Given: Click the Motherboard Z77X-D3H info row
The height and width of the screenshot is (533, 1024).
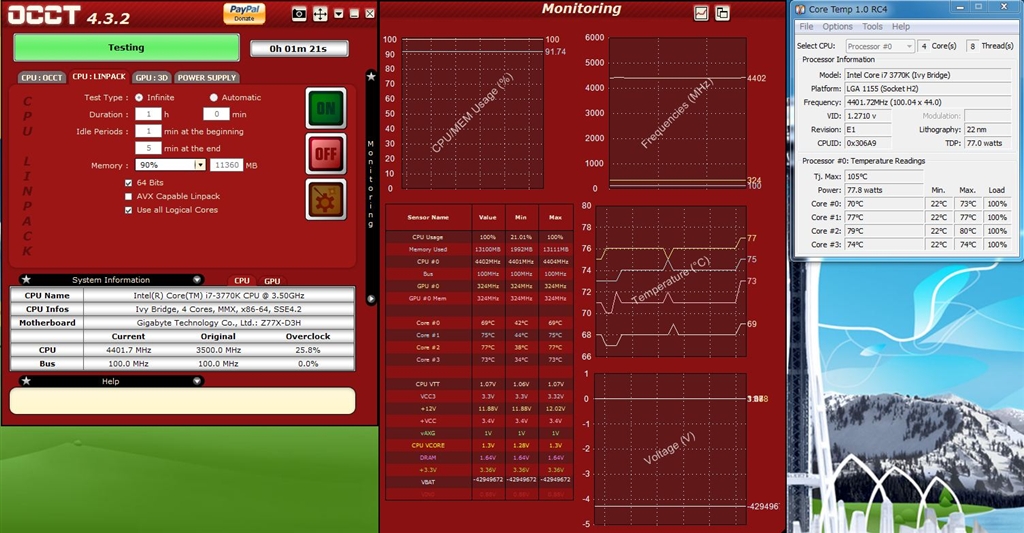Looking at the screenshot, I should (182, 323).
